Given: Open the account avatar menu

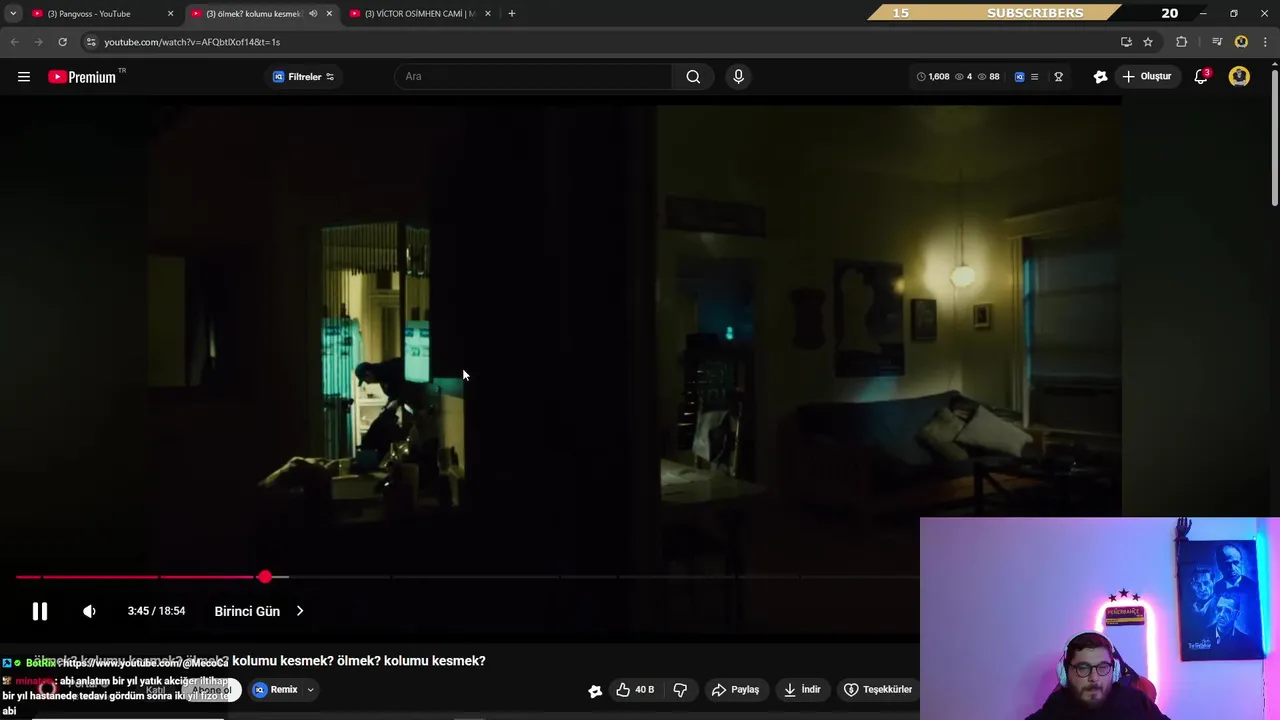Looking at the screenshot, I should coord(1239,77).
